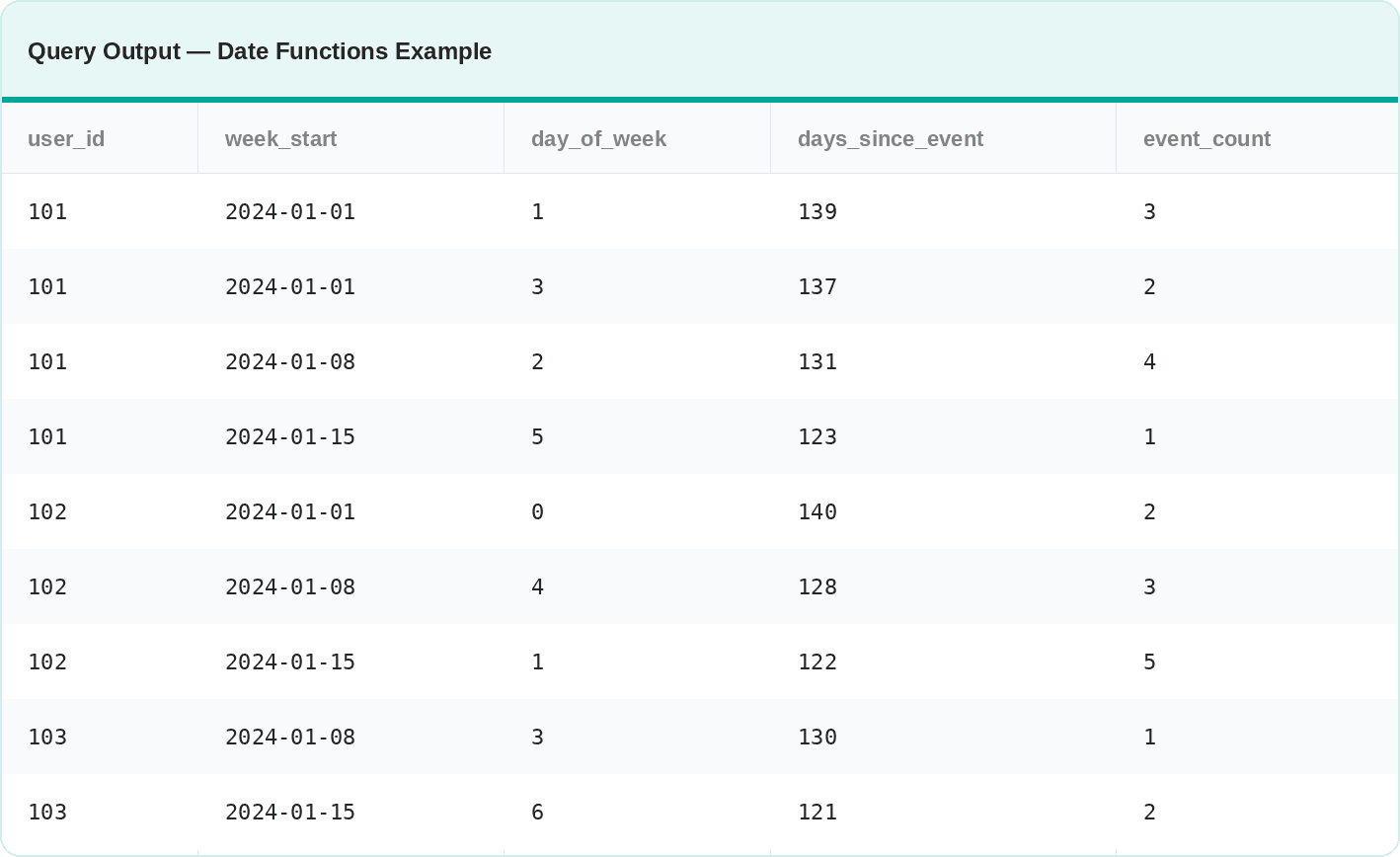Click user_id 103 in the row with 130
This screenshot has height=857, width=1400.
47,737
